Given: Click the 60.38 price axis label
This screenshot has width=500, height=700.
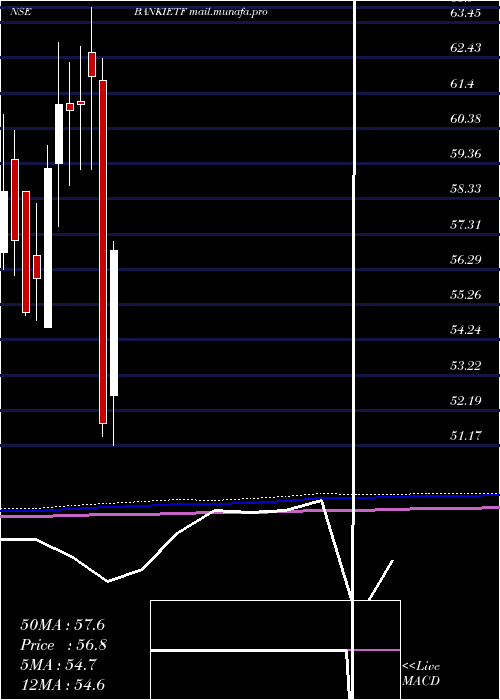Looking at the screenshot, I should [x=466, y=119].
